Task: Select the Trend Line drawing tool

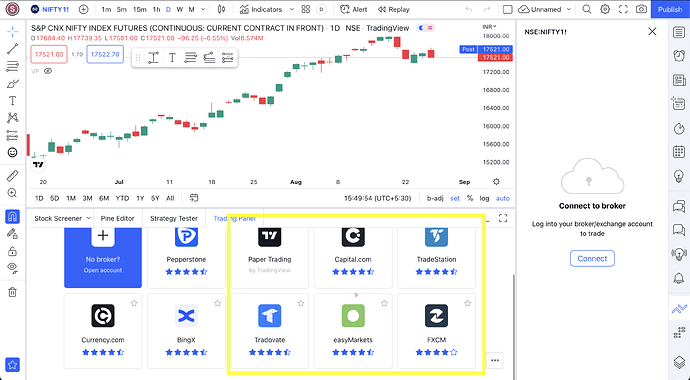Action: [12, 49]
